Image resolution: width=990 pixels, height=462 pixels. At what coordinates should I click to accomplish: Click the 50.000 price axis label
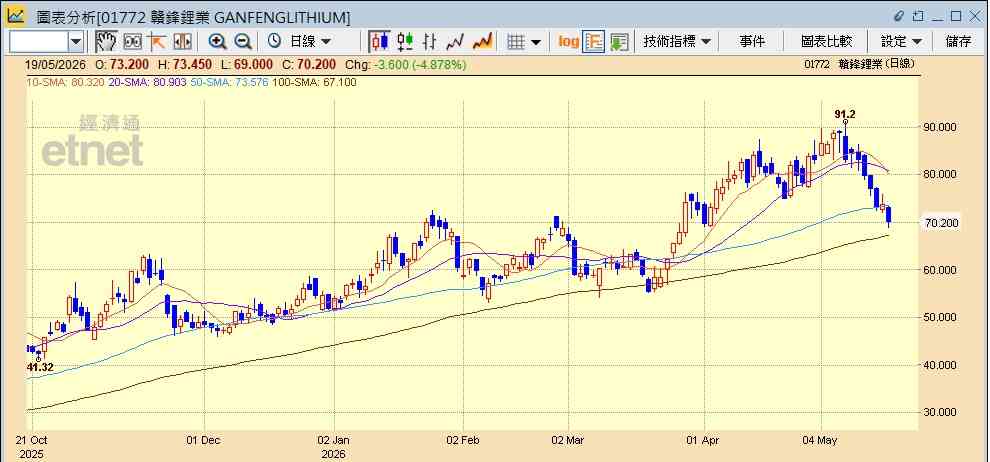click(x=941, y=317)
